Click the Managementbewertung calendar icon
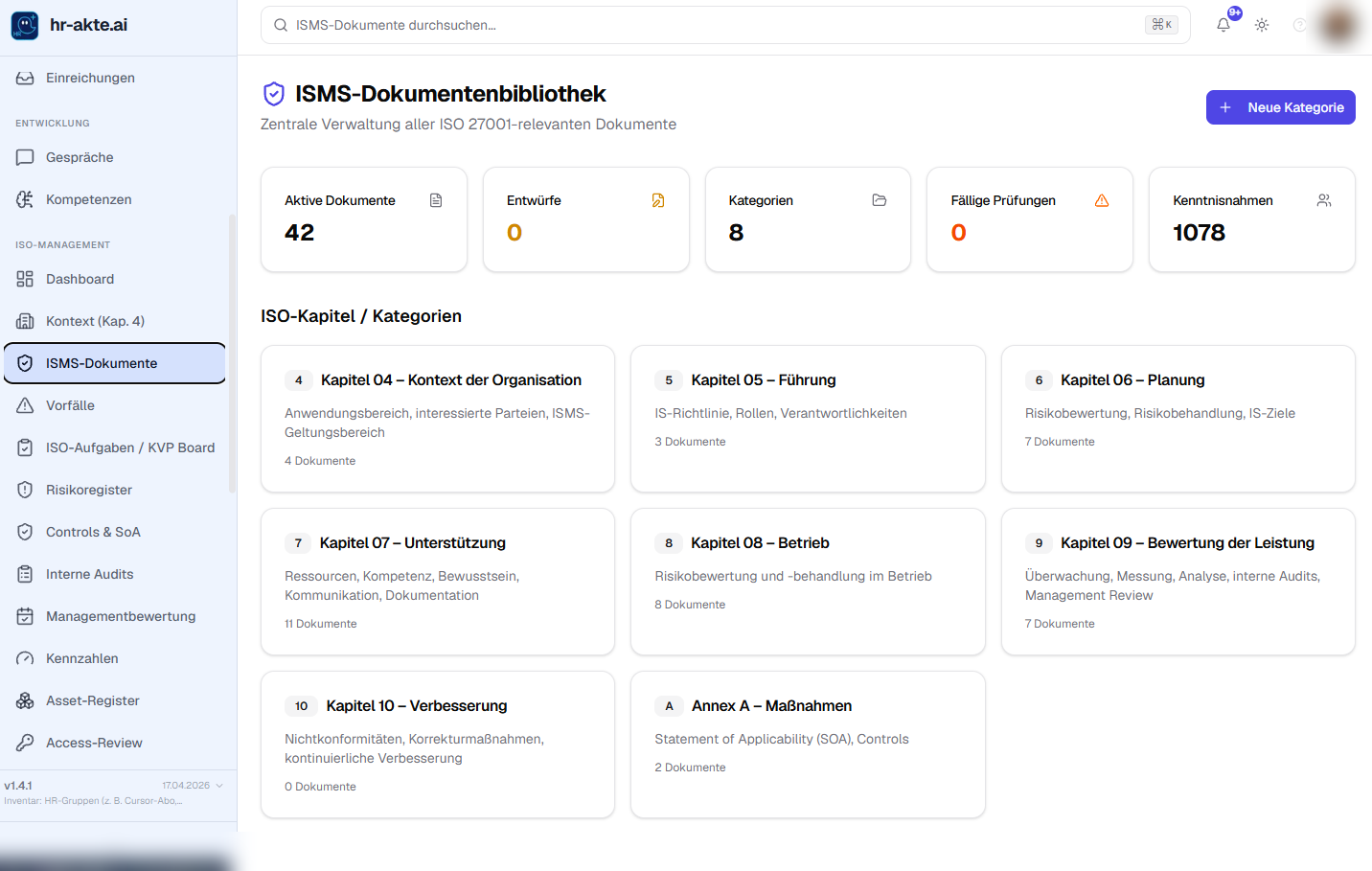The width and height of the screenshot is (1372, 871). click(25, 616)
